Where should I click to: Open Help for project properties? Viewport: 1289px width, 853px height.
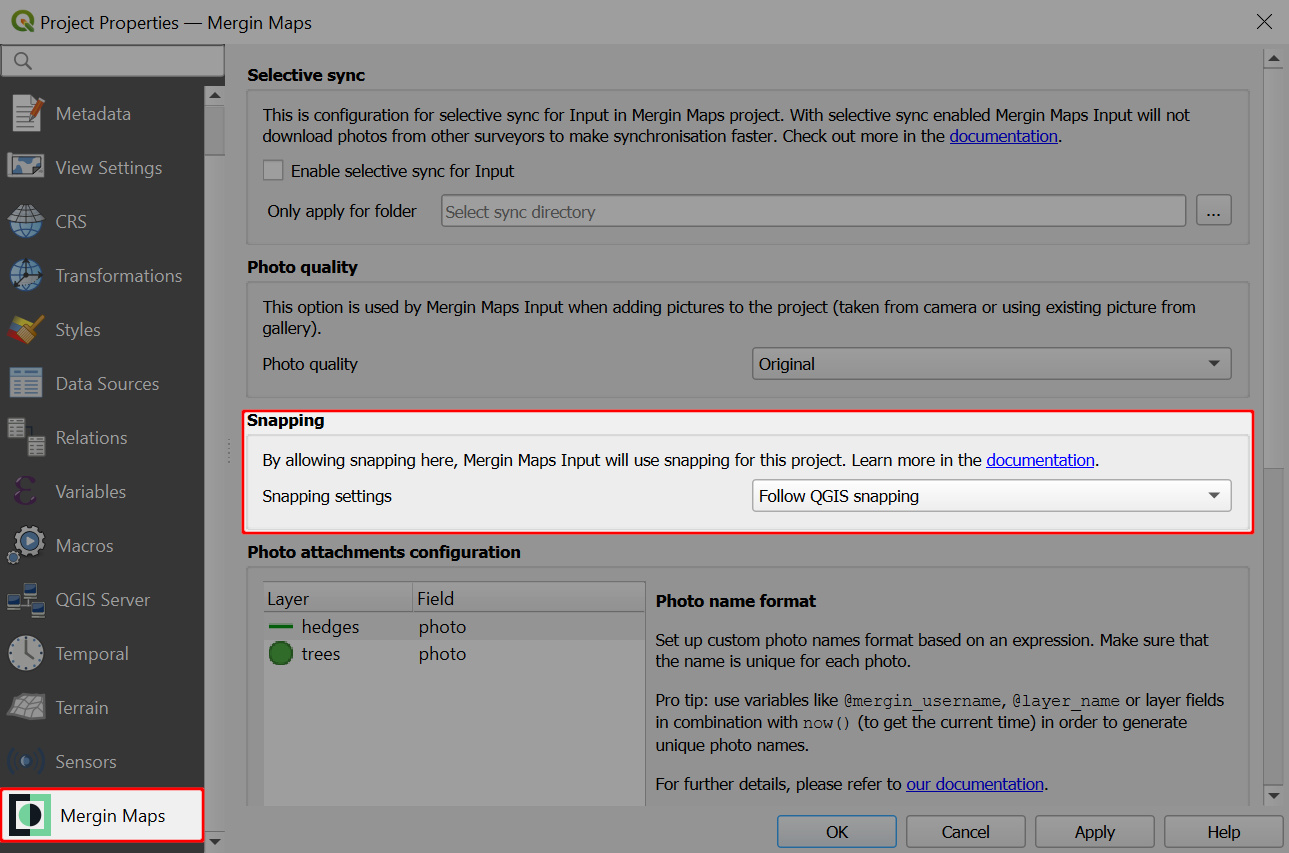click(1223, 832)
